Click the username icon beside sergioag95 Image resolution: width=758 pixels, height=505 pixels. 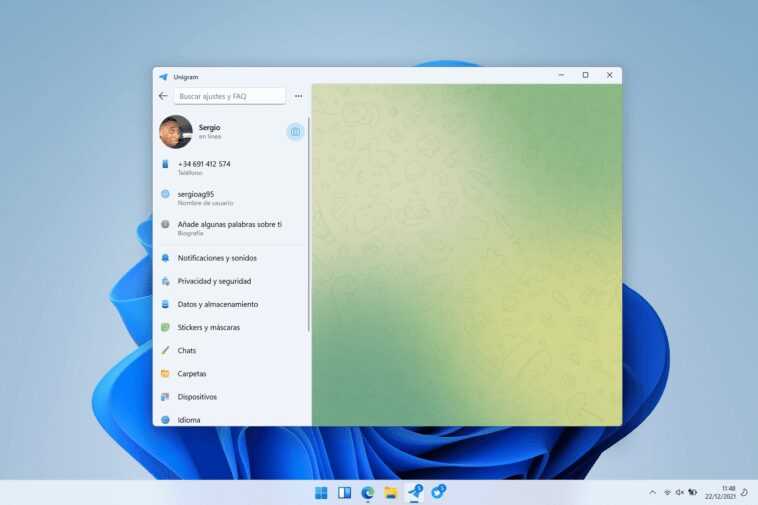click(165, 194)
